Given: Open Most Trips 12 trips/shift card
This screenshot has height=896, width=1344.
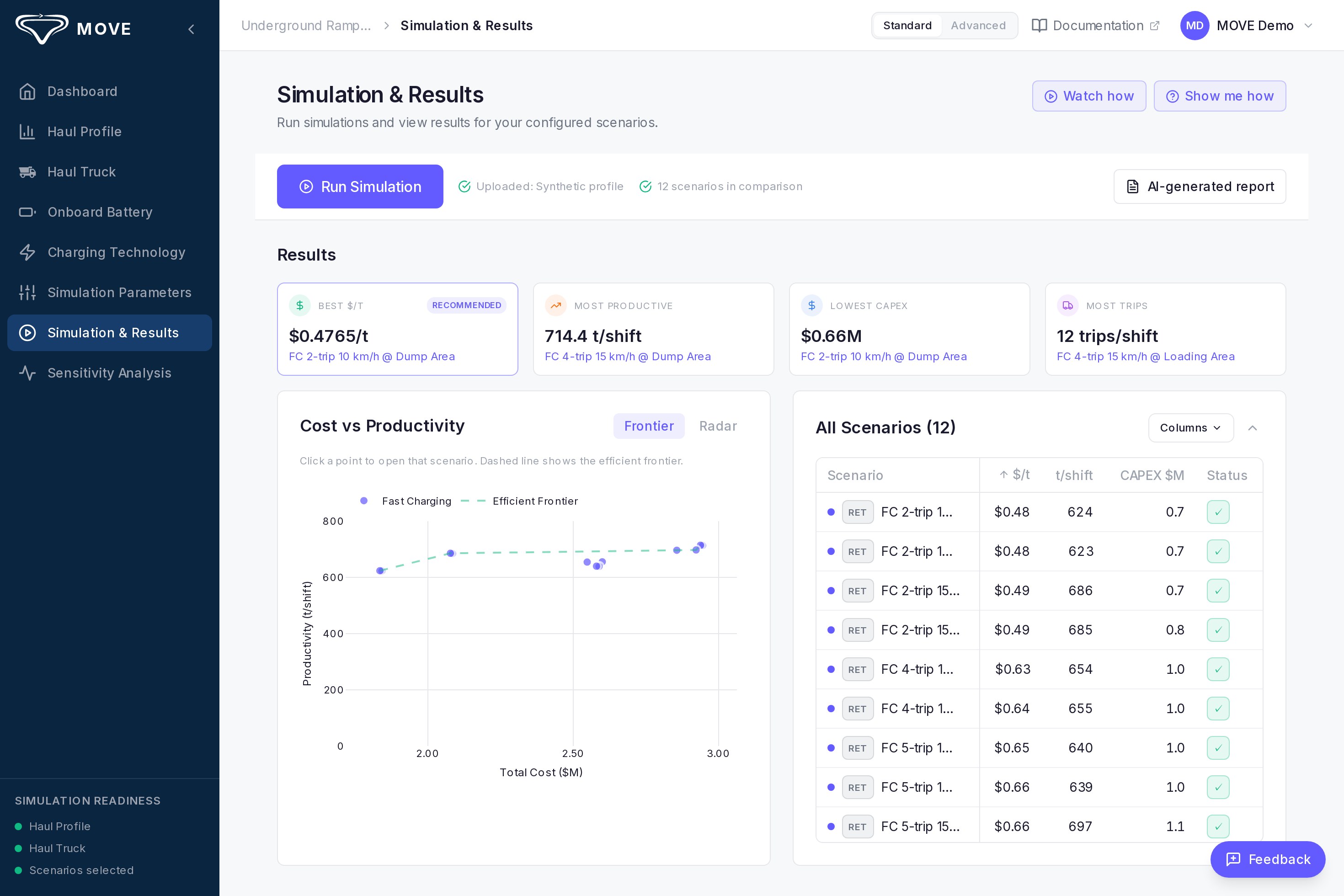Looking at the screenshot, I should [x=1165, y=329].
